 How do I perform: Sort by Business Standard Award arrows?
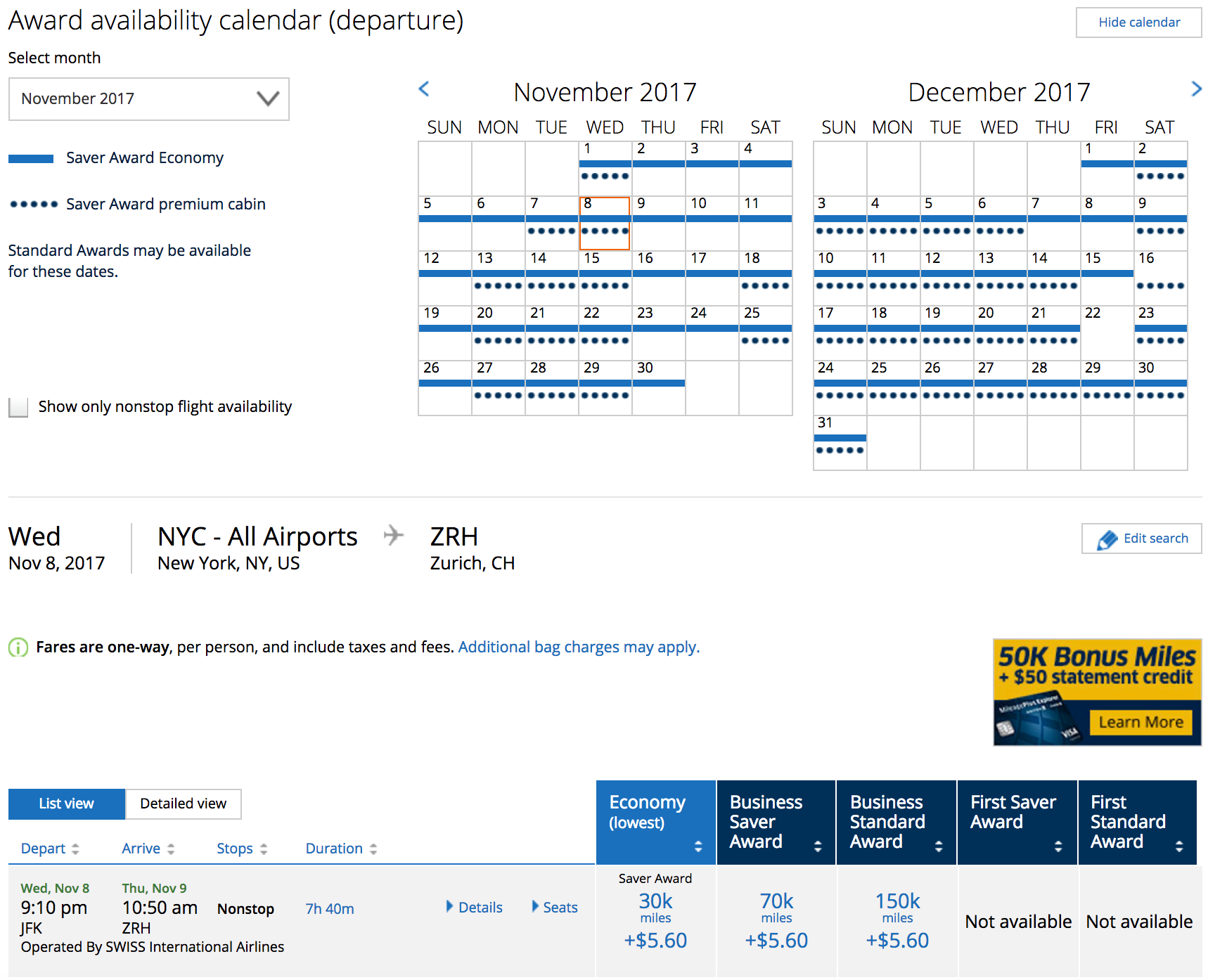[x=939, y=846]
